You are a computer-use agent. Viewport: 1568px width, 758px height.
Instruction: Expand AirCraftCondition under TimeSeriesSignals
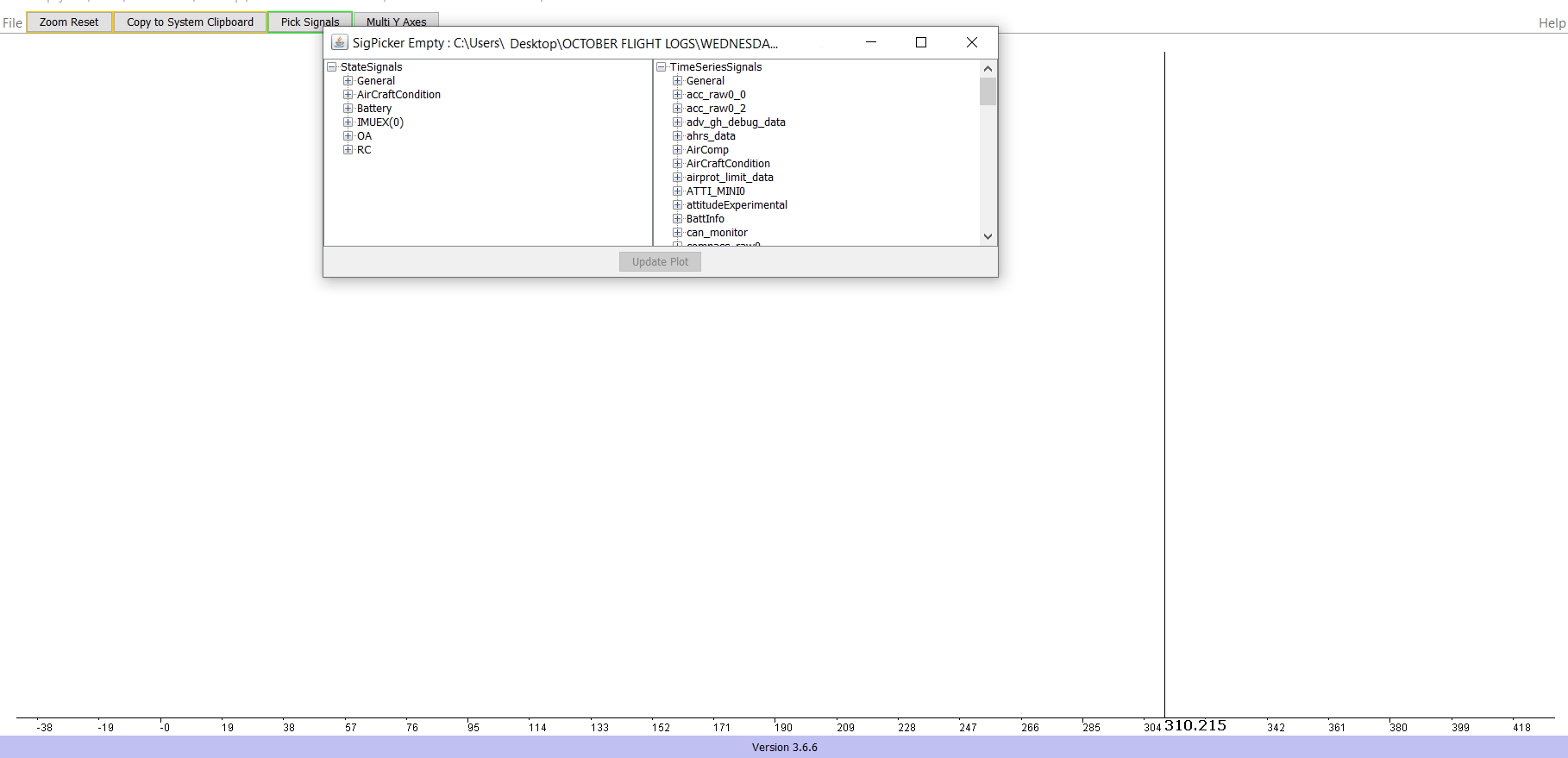[678, 164]
